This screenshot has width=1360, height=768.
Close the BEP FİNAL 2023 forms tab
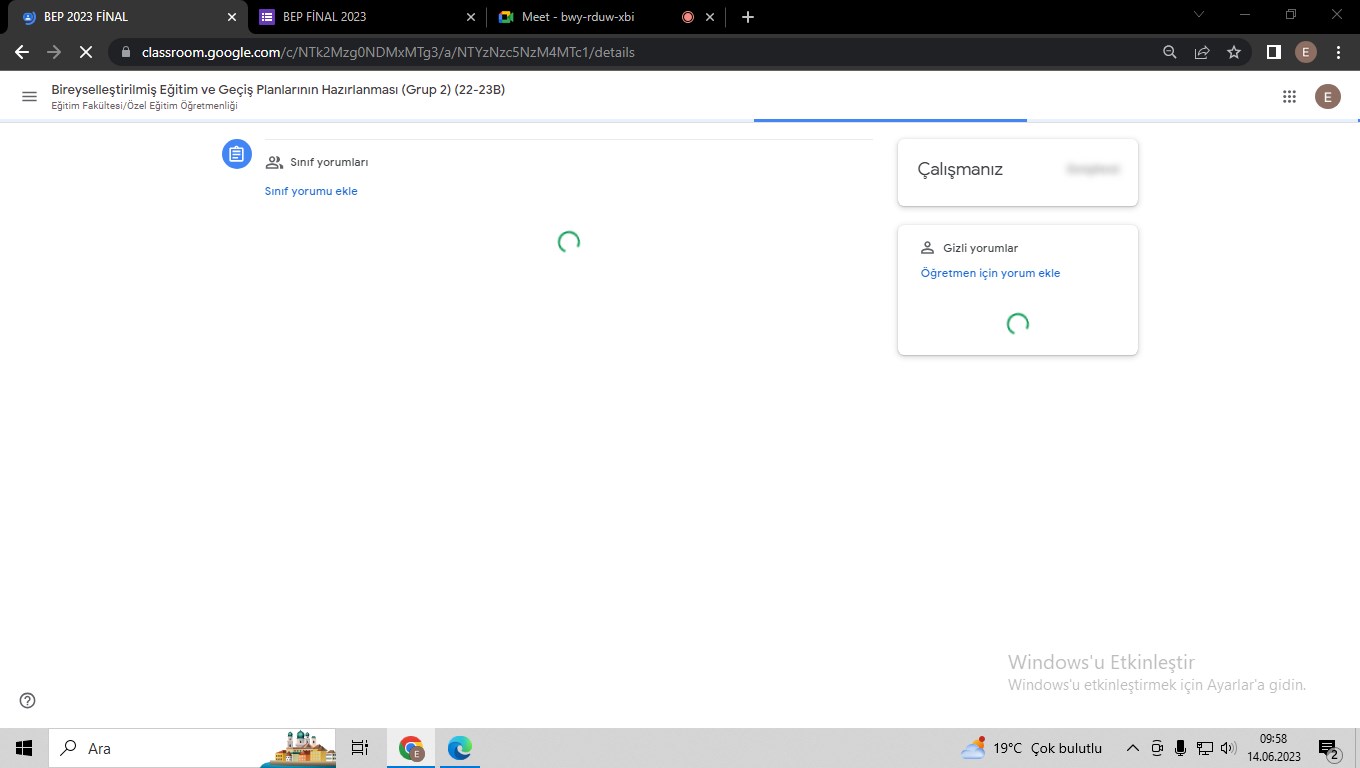[471, 17]
